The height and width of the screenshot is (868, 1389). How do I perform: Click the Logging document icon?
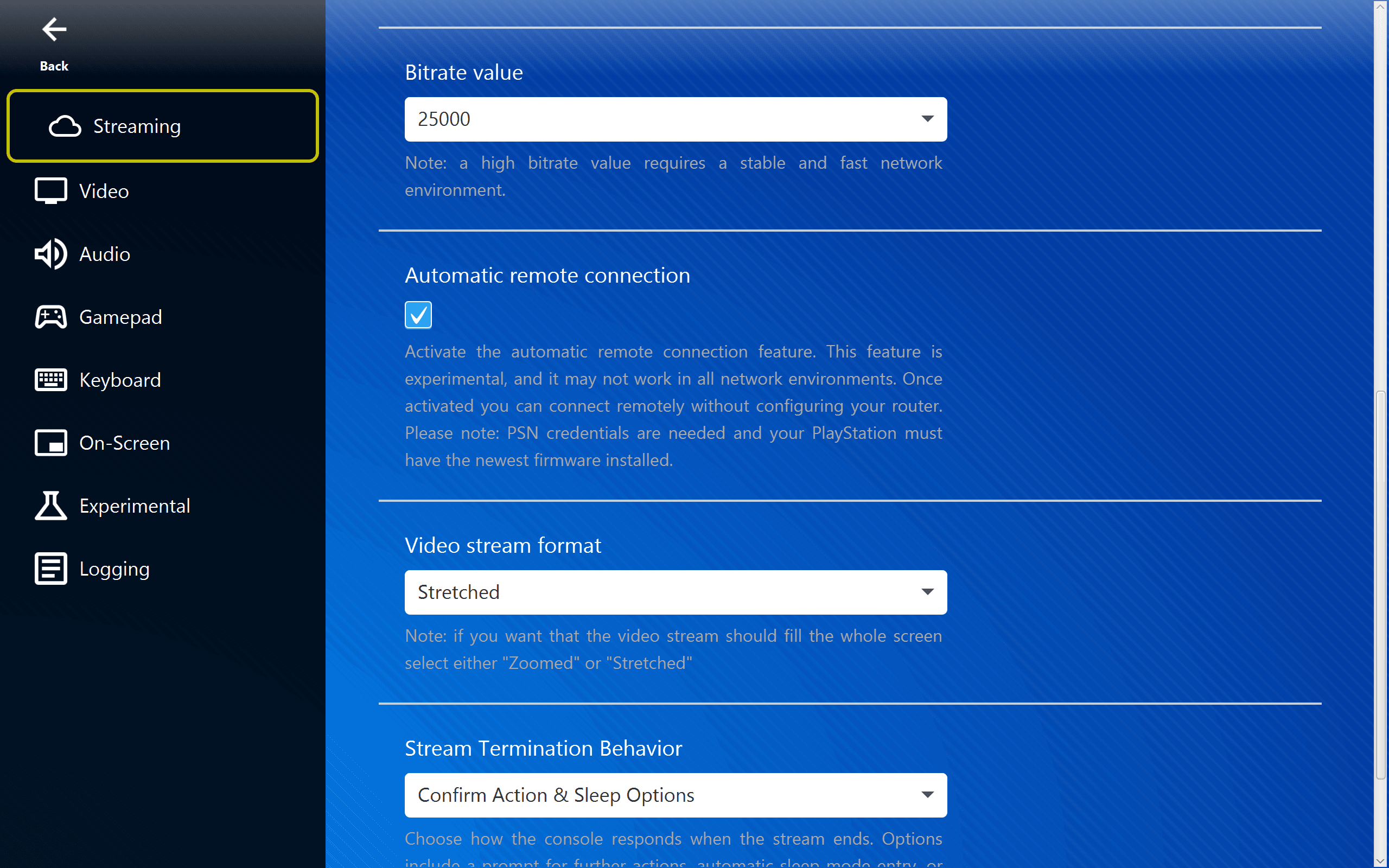pos(50,569)
